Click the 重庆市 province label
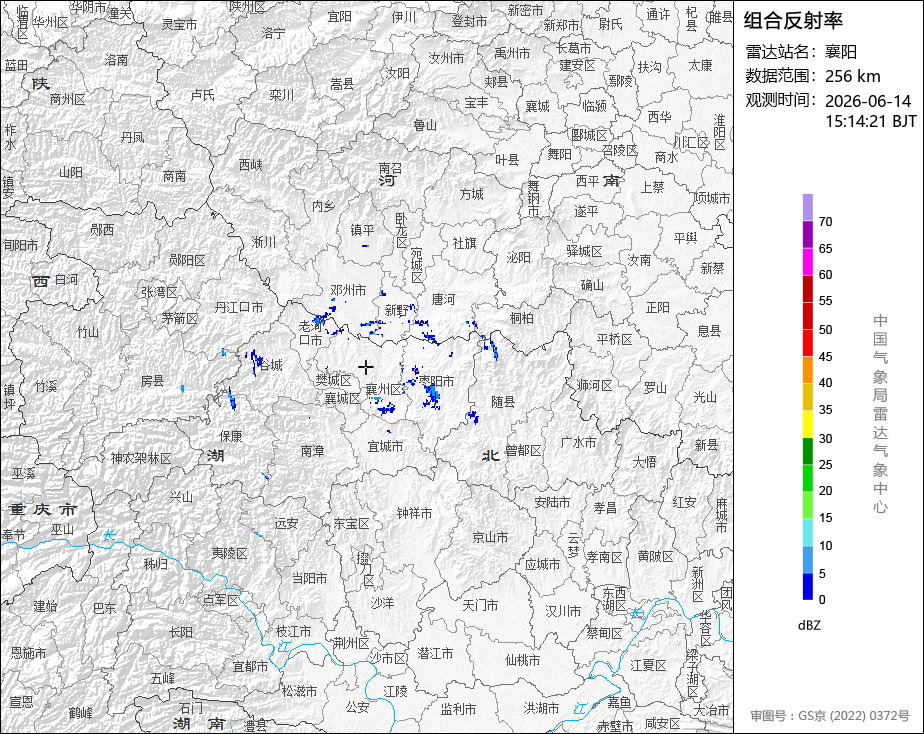This screenshot has height=734, width=924. pyautogui.click(x=42, y=509)
